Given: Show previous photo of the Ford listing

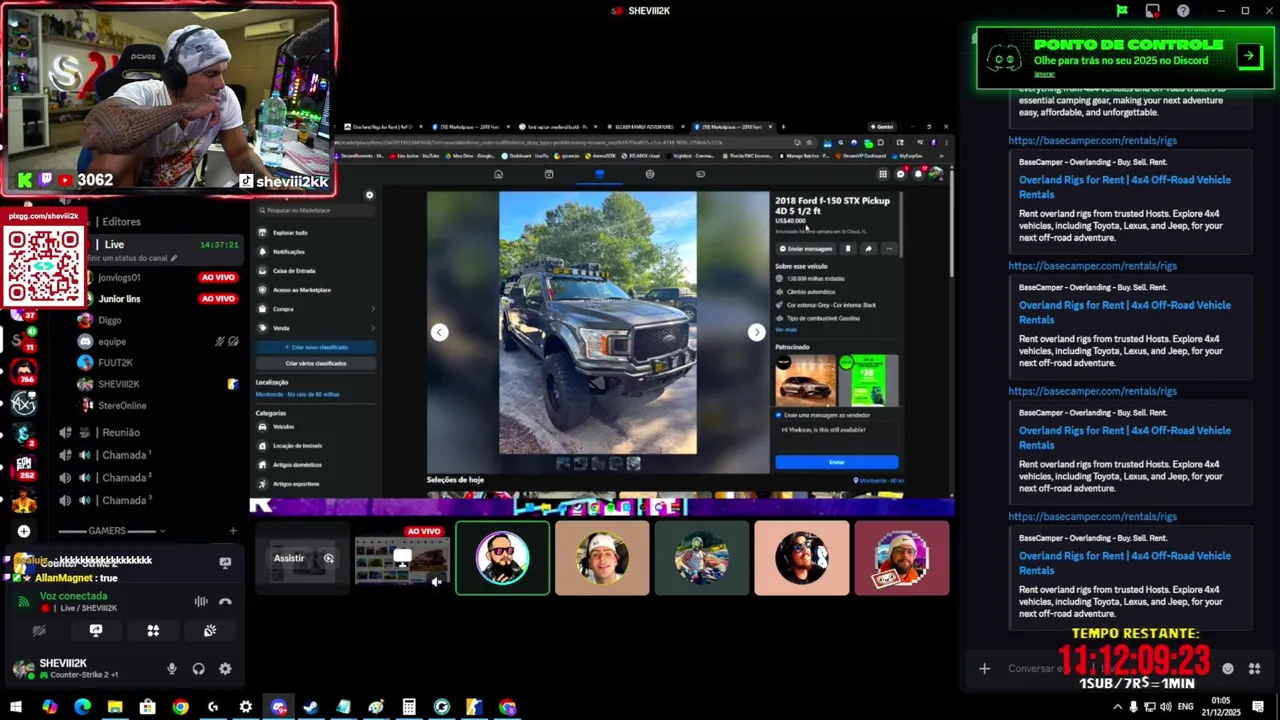Looking at the screenshot, I should point(439,332).
